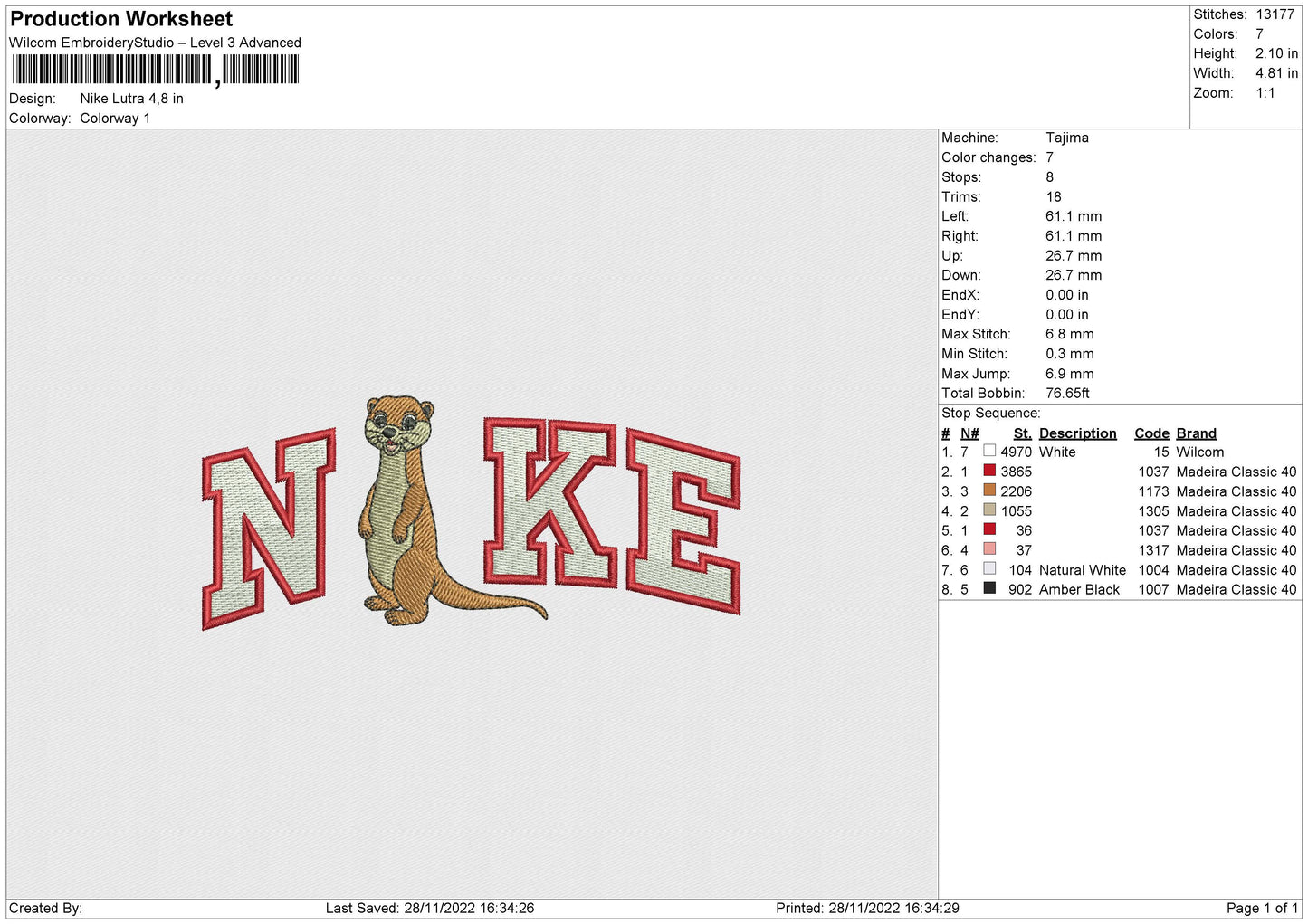
Task: Click the Max Jump value '6.9 mm'
Action: click(x=1070, y=374)
